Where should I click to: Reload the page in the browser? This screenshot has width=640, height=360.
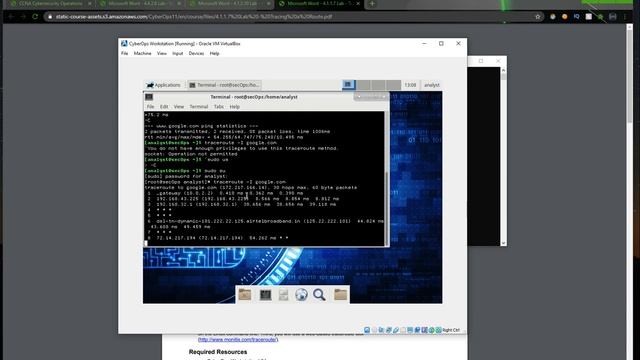click(x=35, y=17)
